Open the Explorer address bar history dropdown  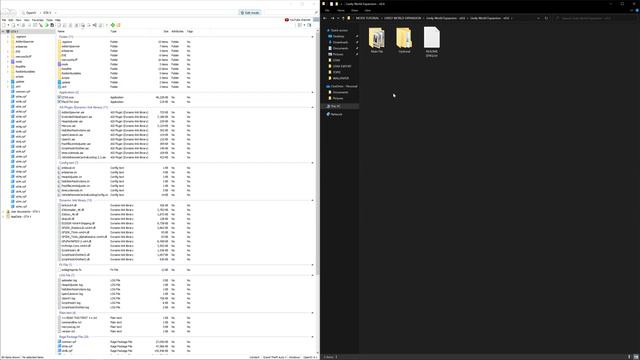click(x=538, y=18)
